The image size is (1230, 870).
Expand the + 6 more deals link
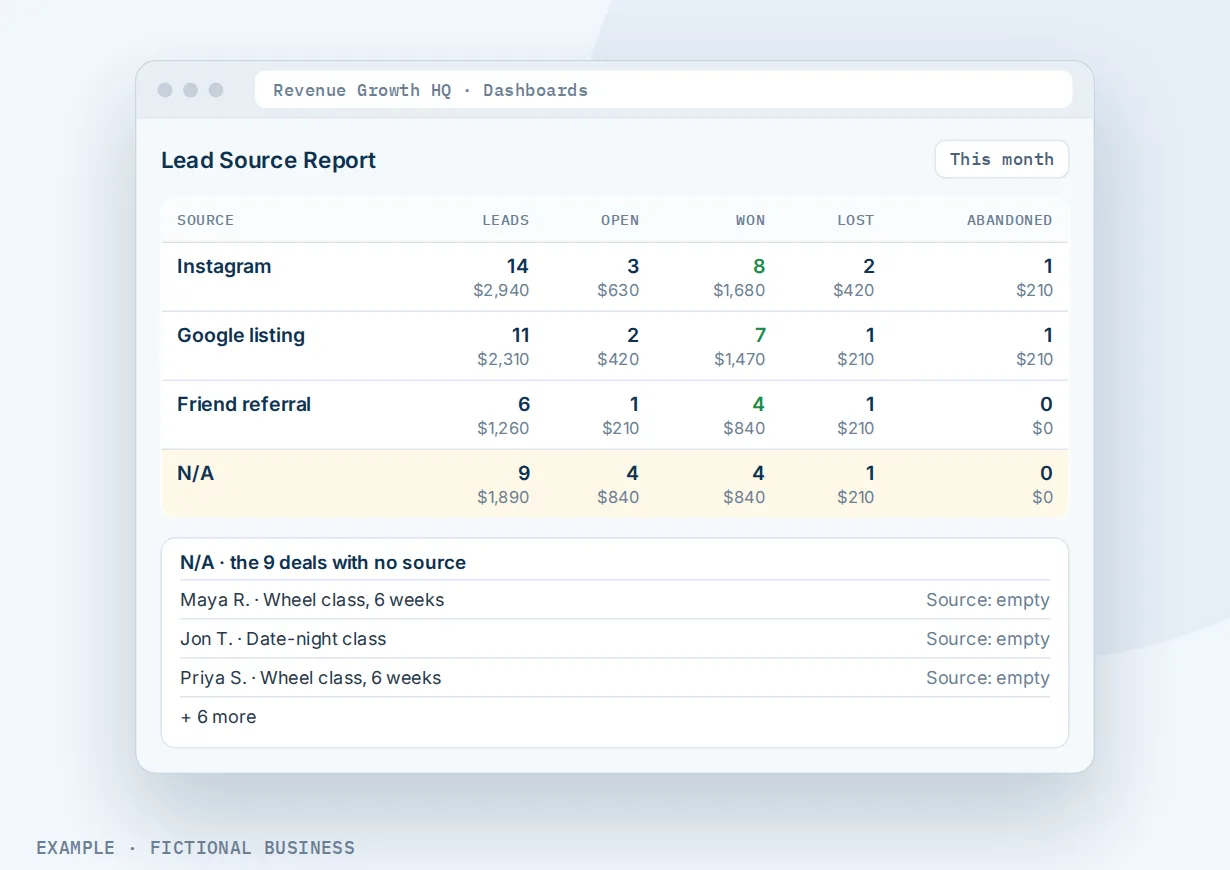[218, 717]
